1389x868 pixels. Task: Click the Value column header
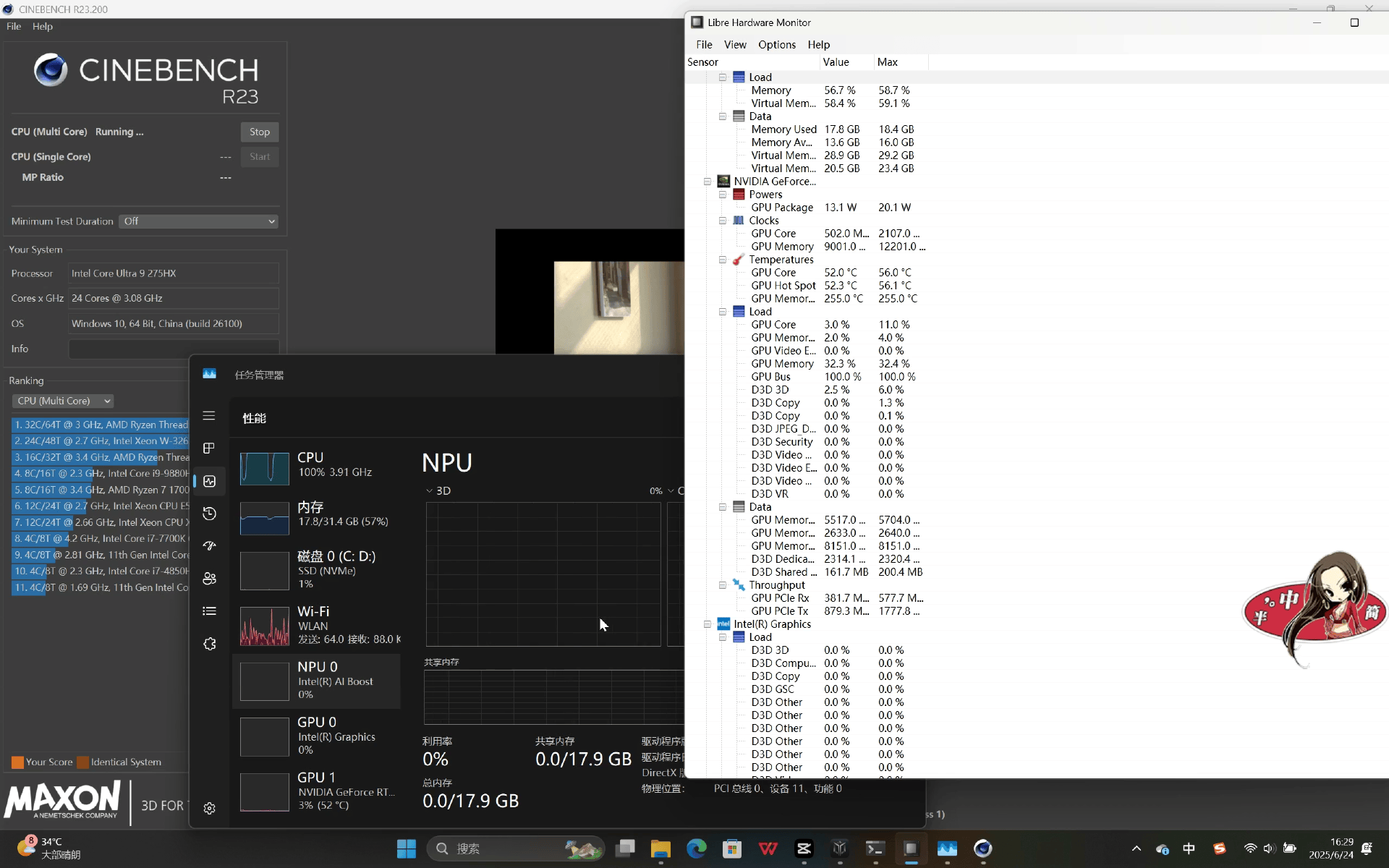pos(846,62)
